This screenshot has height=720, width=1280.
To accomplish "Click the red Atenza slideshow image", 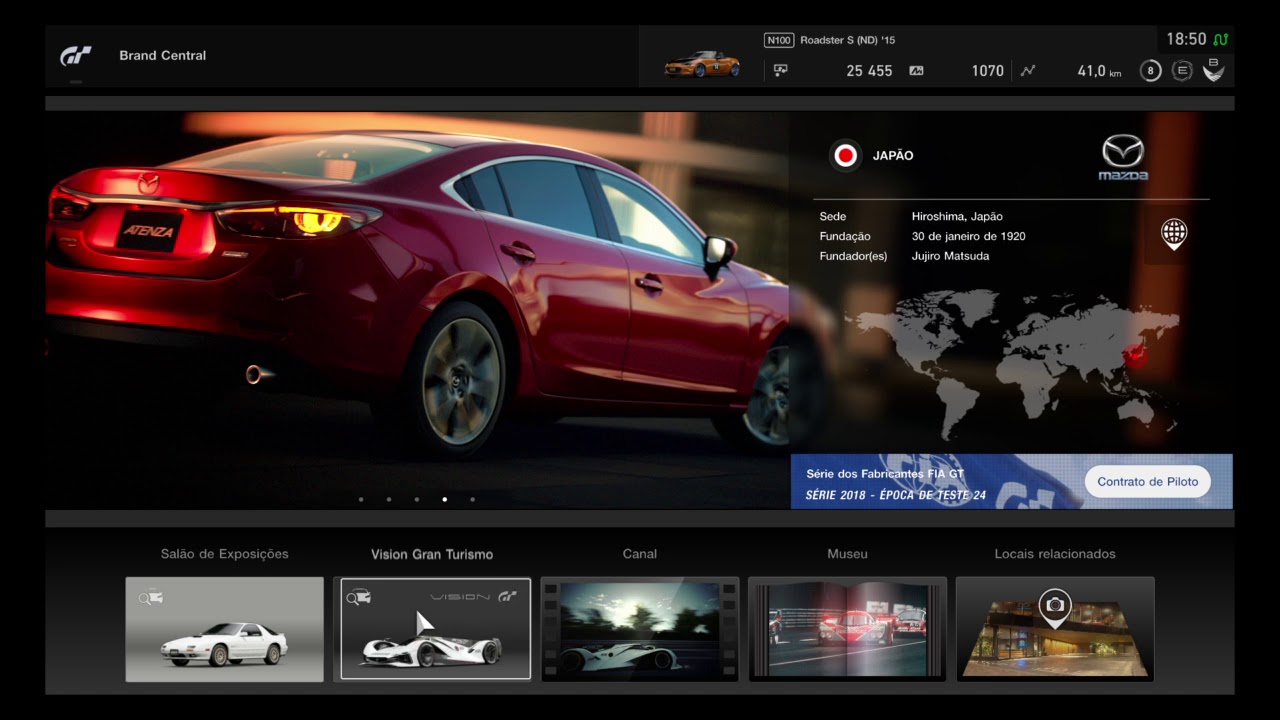I will click(417, 310).
